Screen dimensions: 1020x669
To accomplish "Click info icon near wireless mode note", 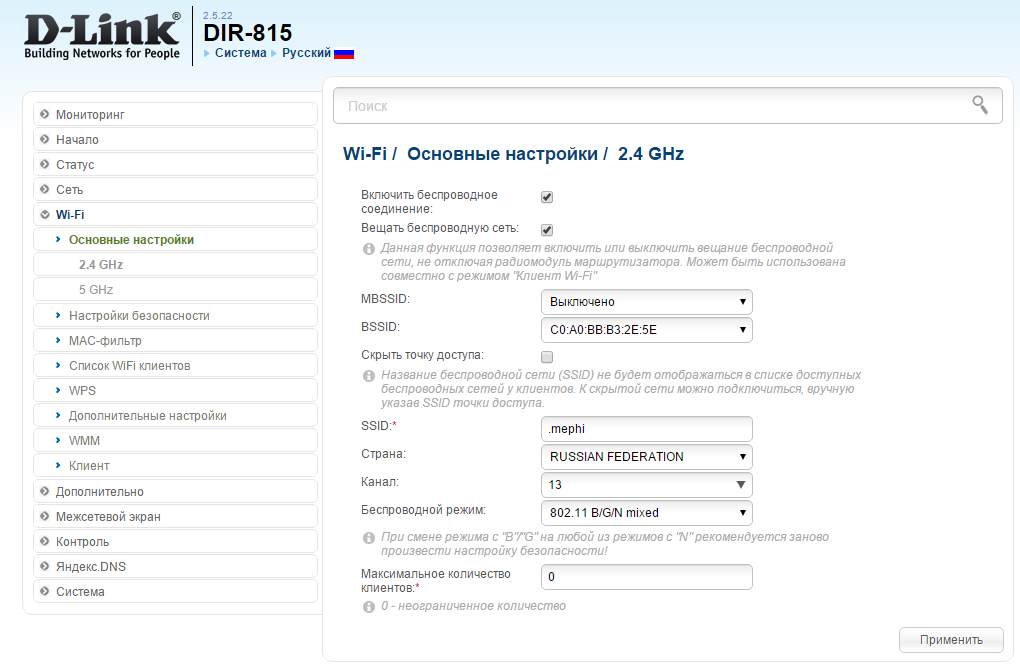I will tap(369, 538).
